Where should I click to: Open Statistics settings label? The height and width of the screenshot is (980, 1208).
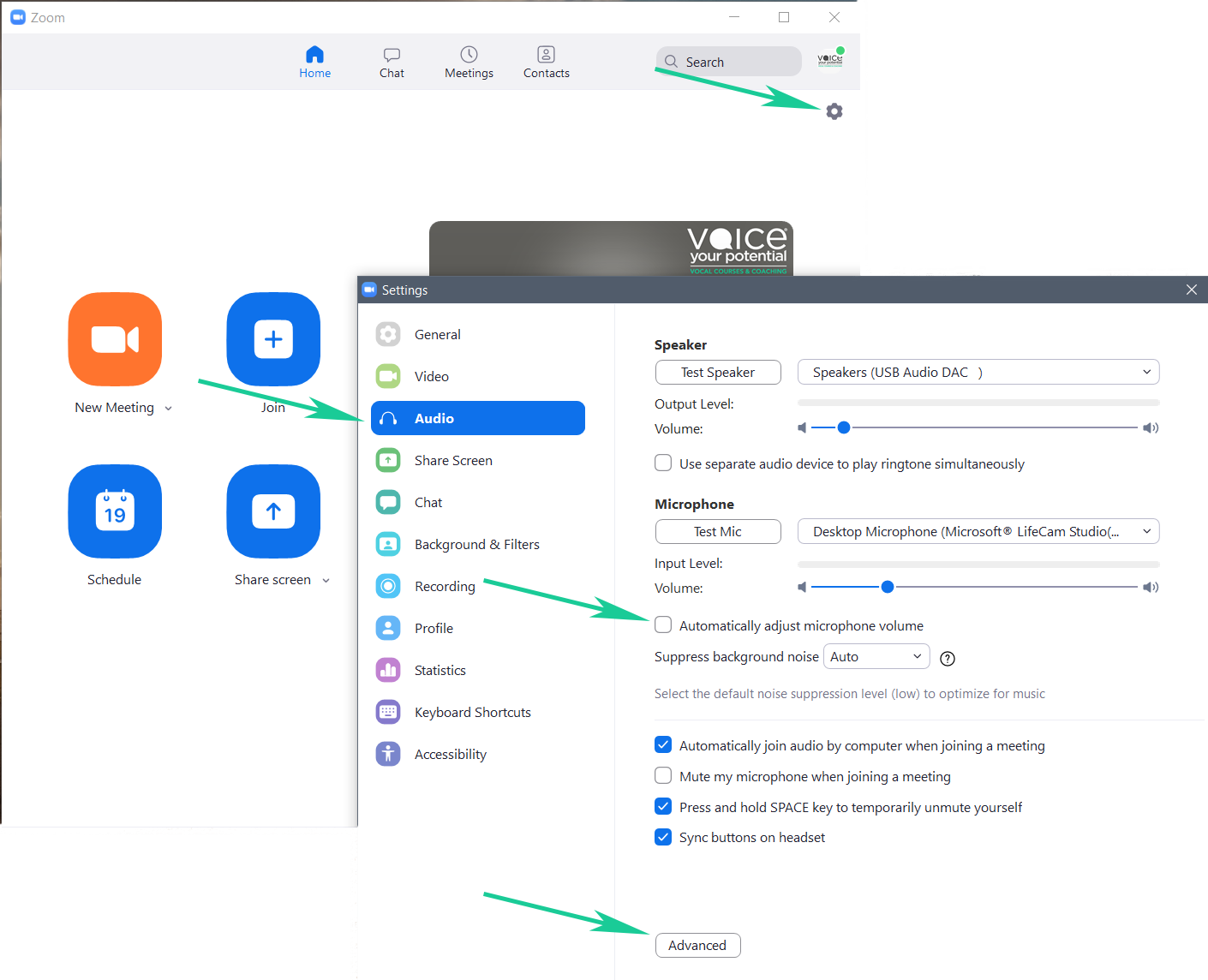pyautogui.click(x=440, y=670)
